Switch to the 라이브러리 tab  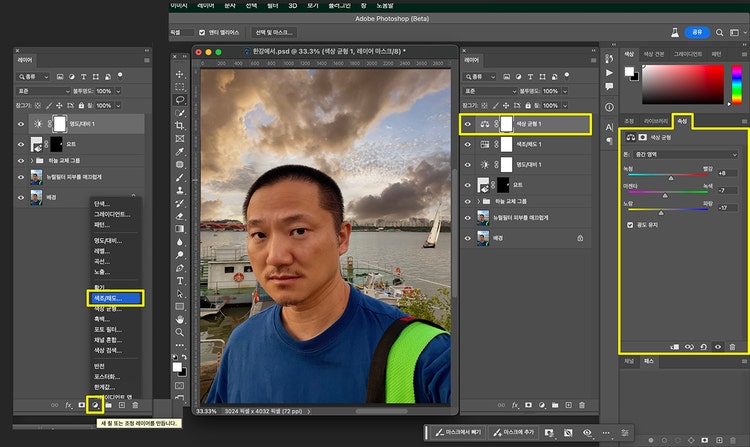click(656, 120)
